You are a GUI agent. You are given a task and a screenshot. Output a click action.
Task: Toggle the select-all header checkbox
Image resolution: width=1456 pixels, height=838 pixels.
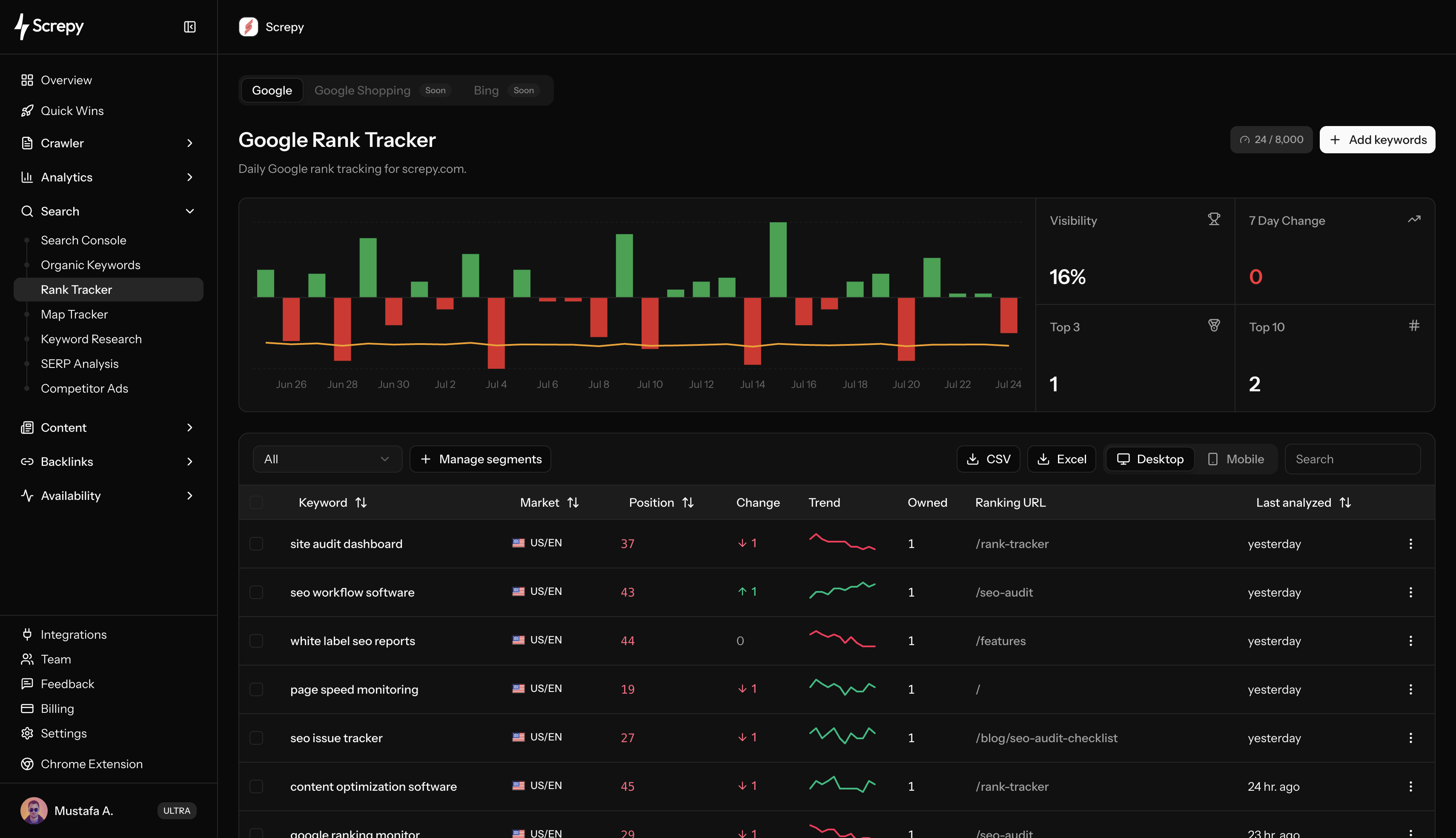[257, 502]
